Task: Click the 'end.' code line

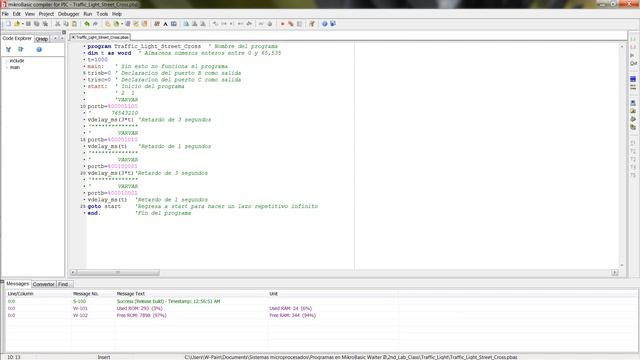Action: [94, 213]
